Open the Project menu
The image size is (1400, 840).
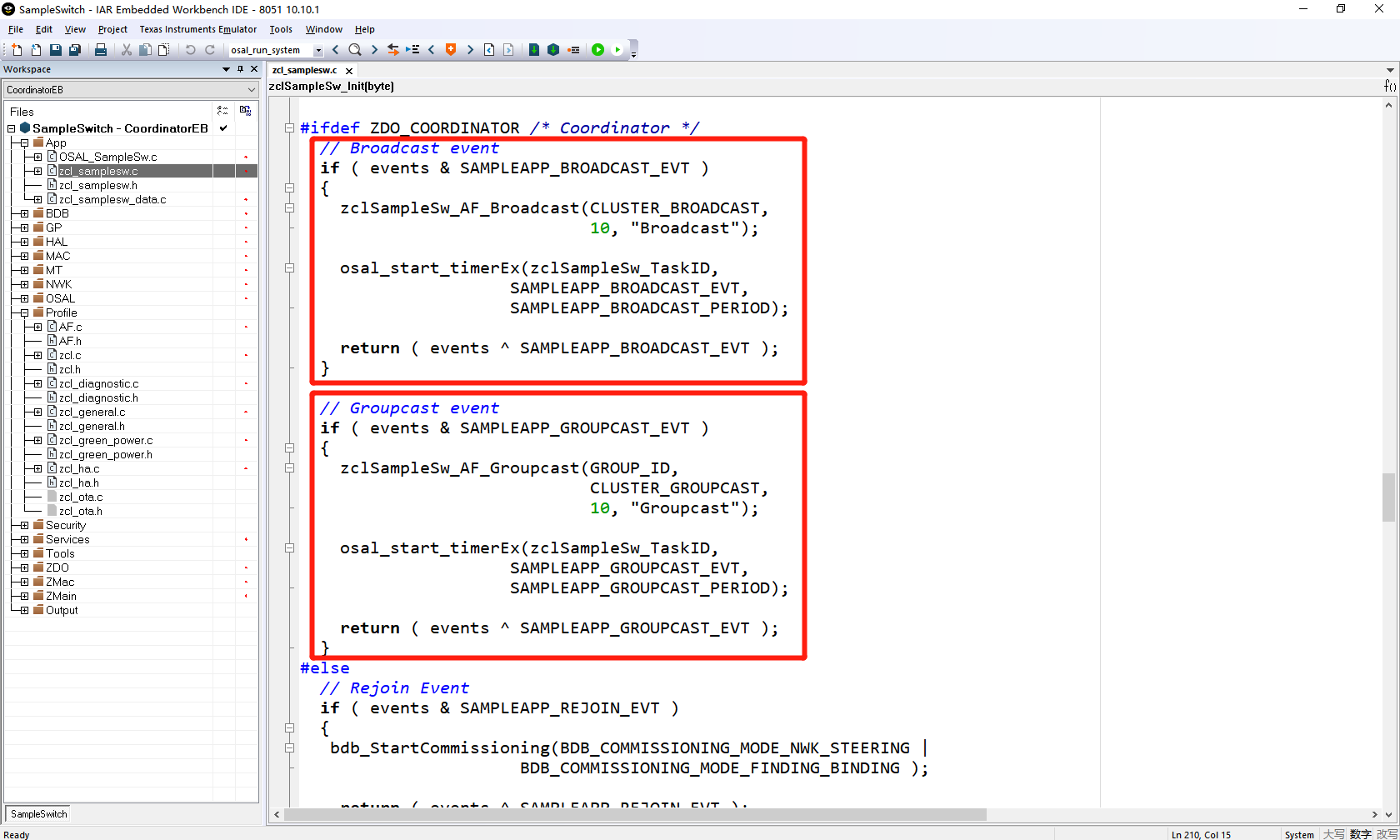[x=112, y=29]
